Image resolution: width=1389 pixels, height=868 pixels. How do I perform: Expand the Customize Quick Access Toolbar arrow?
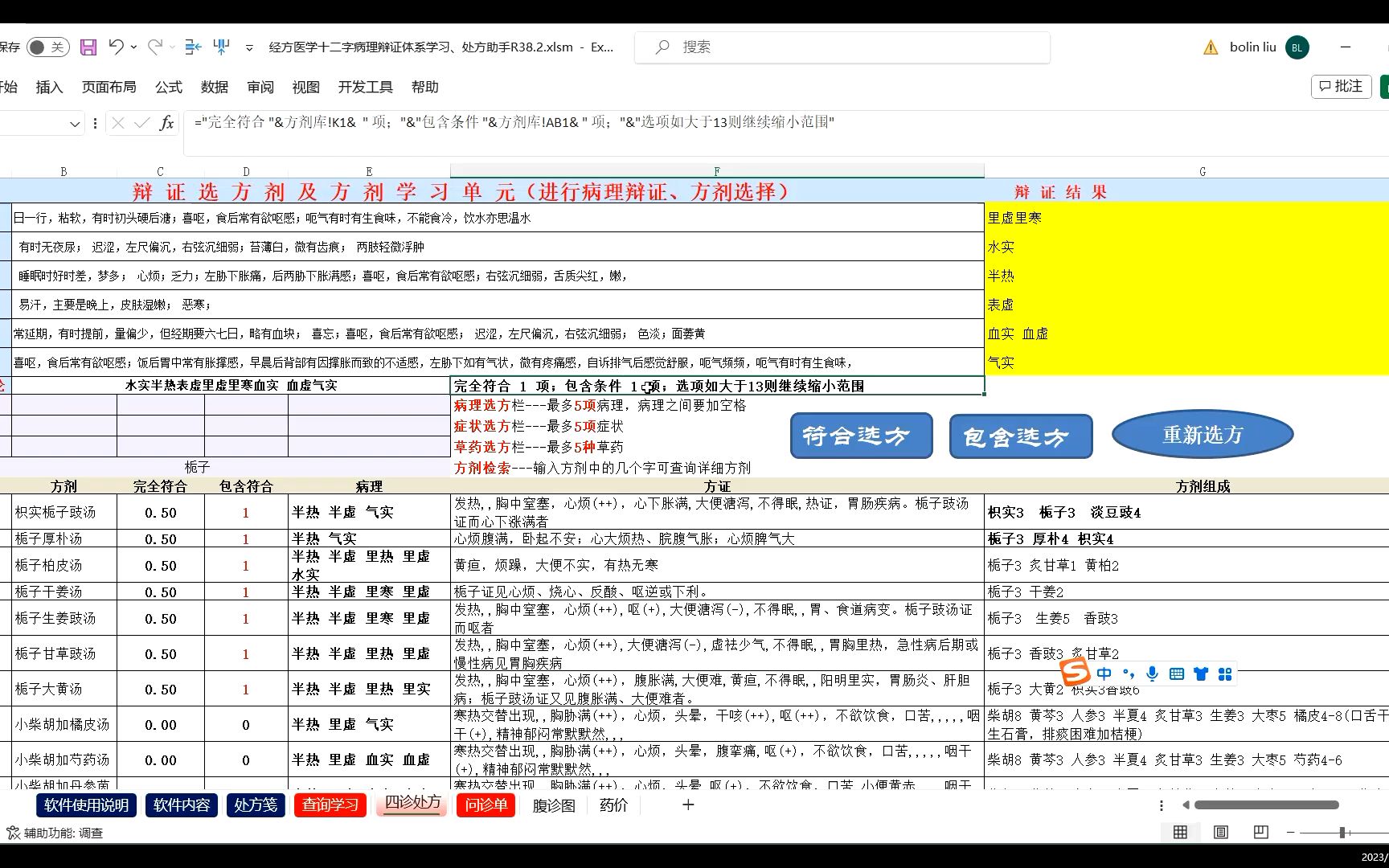(249, 48)
